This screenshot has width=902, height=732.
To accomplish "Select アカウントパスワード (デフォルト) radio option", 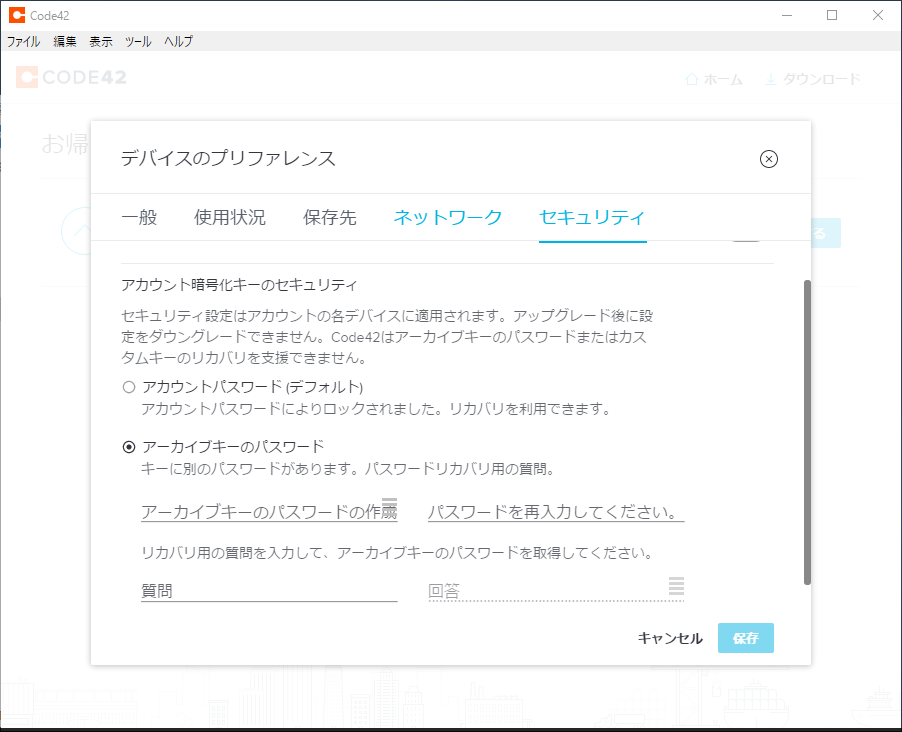I will 129,387.
